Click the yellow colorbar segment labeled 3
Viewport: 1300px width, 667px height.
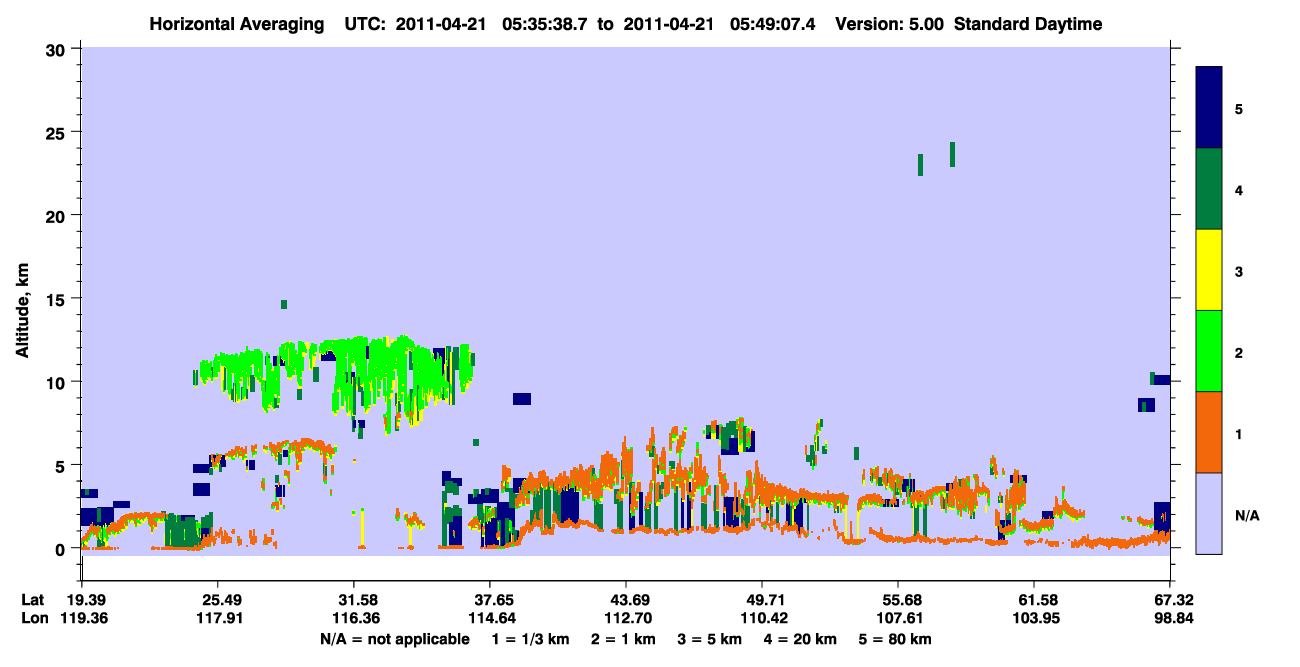click(x=1209, y=270)
